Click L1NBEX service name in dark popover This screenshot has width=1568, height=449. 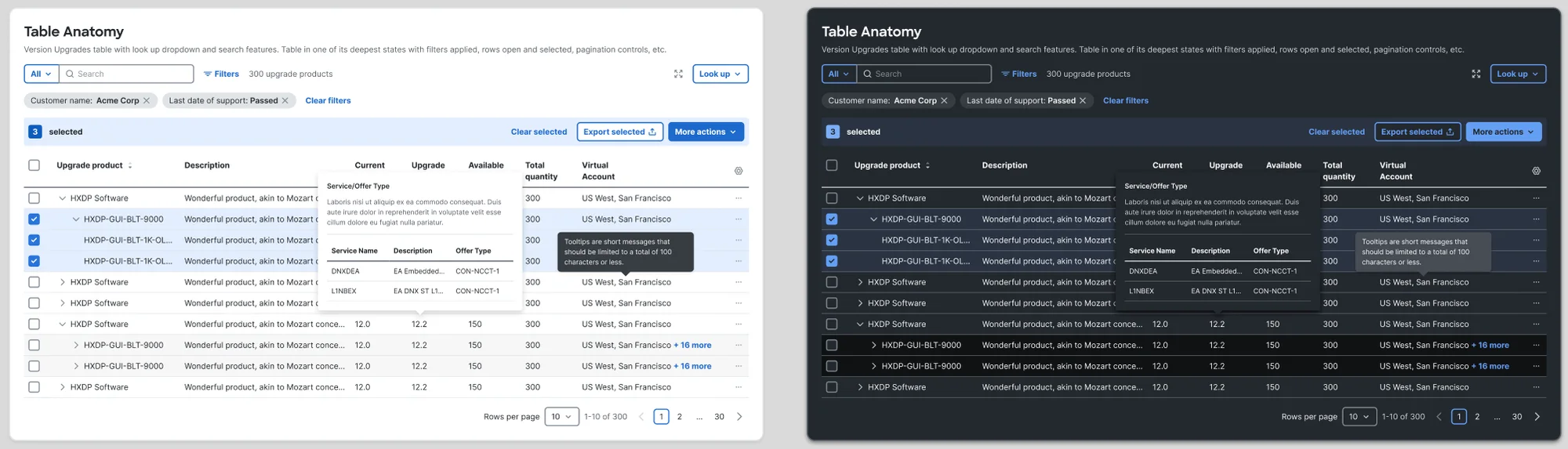click(1142, 291)
